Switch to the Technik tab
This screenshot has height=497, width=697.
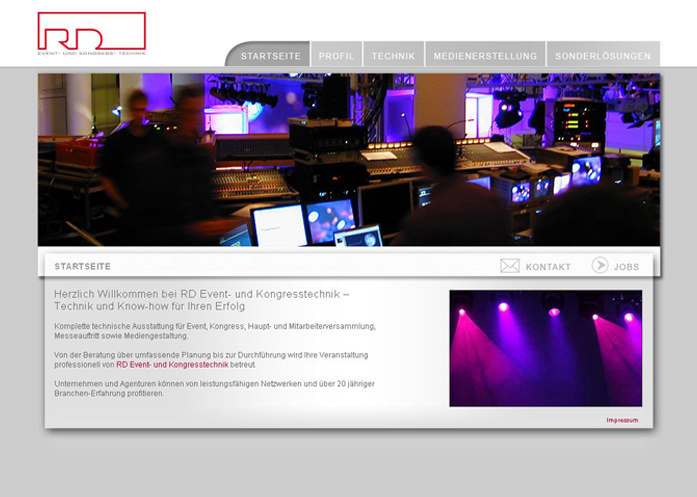393,54
